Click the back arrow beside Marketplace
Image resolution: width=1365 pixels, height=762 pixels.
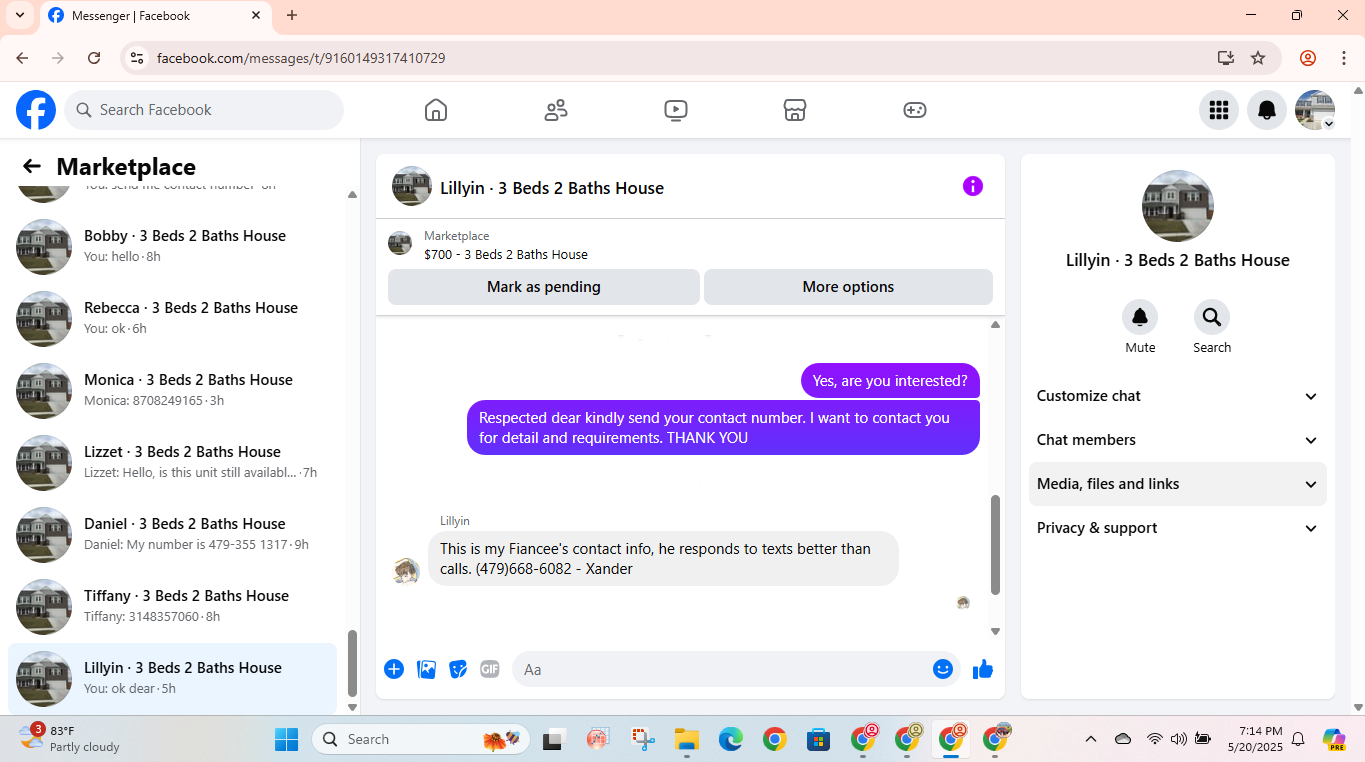[32, 166]
